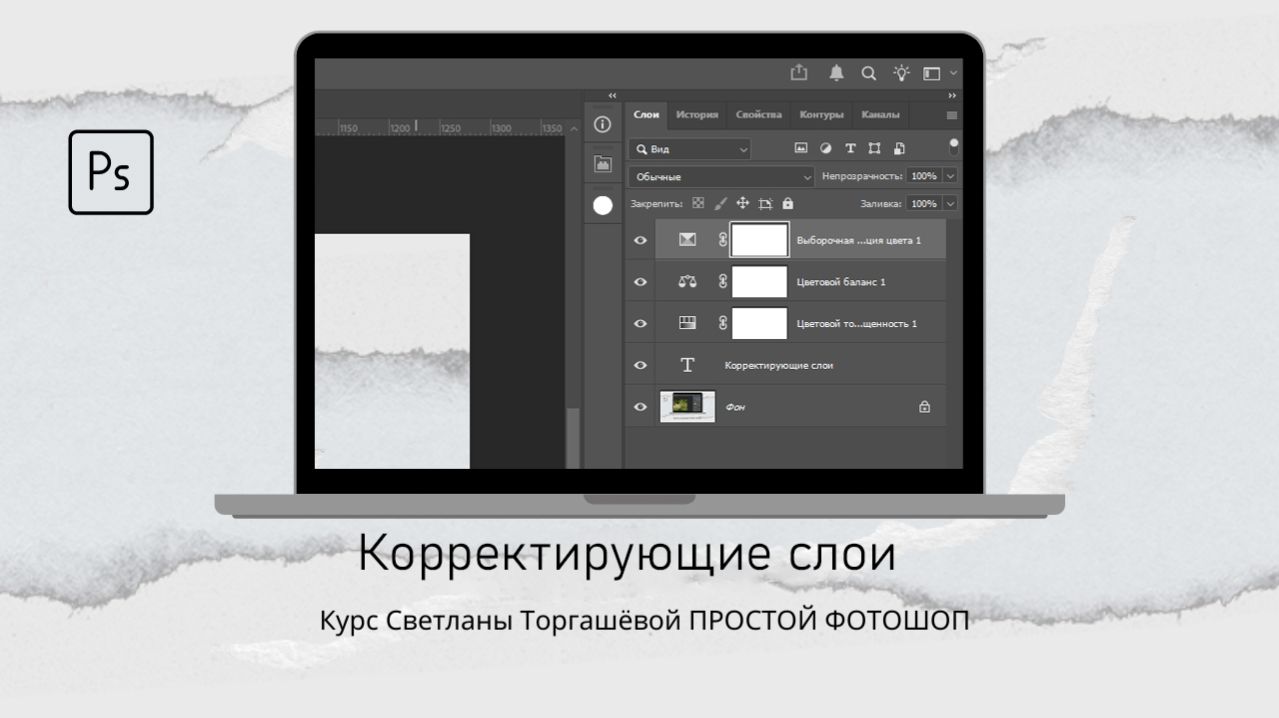Viewport: 1279px width, 718px height.
Task: Open the Непрозрачность slider arrow
Action: [x=950, y=176]
